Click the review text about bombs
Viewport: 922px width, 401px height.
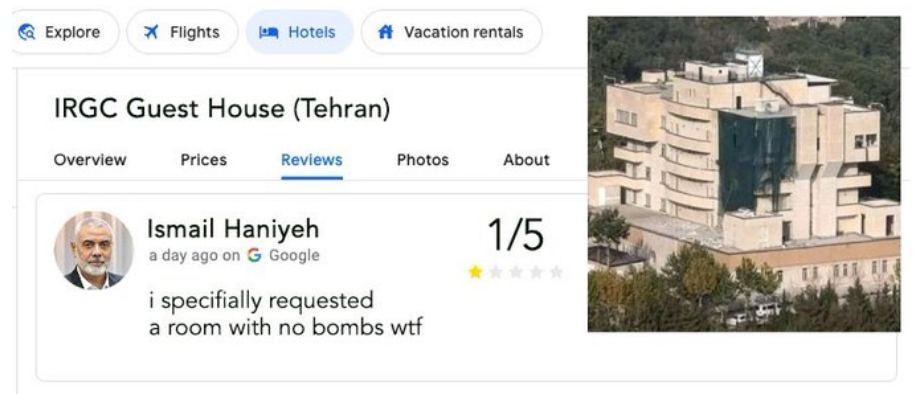pyautogui.click(x=285, y=313)
